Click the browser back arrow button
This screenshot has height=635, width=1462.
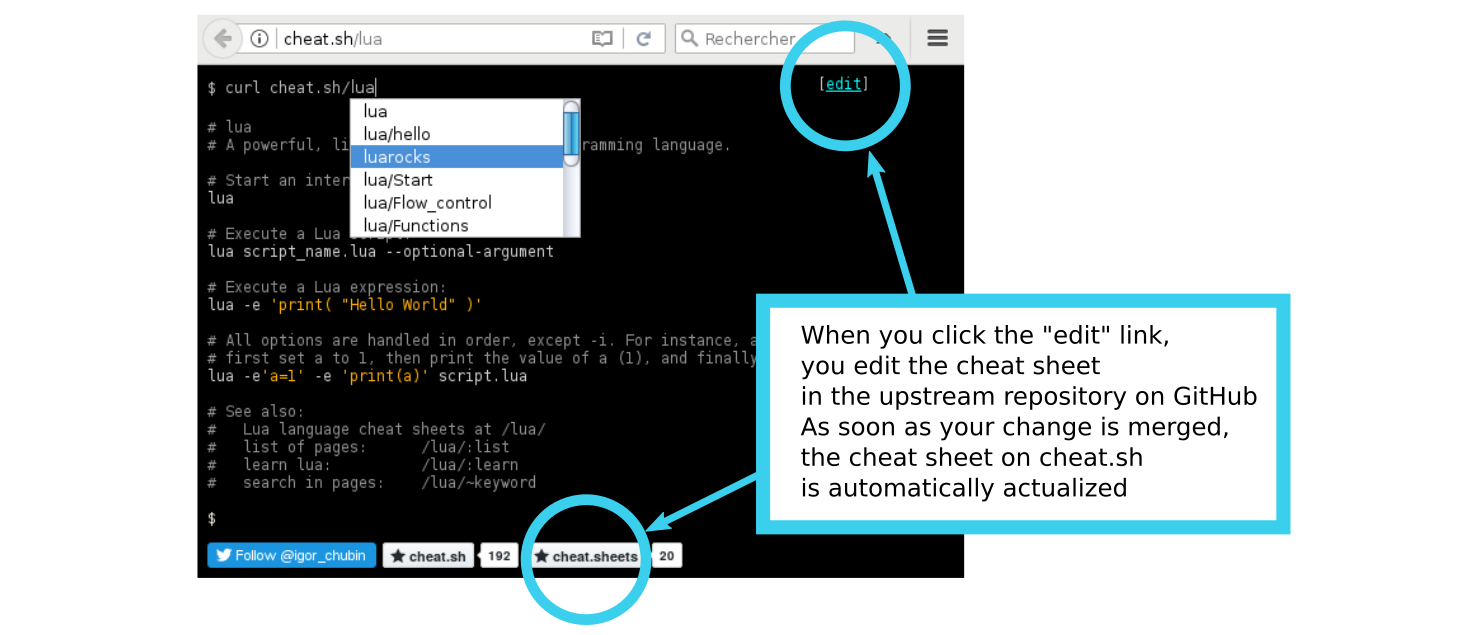click(x=222, y=39)
